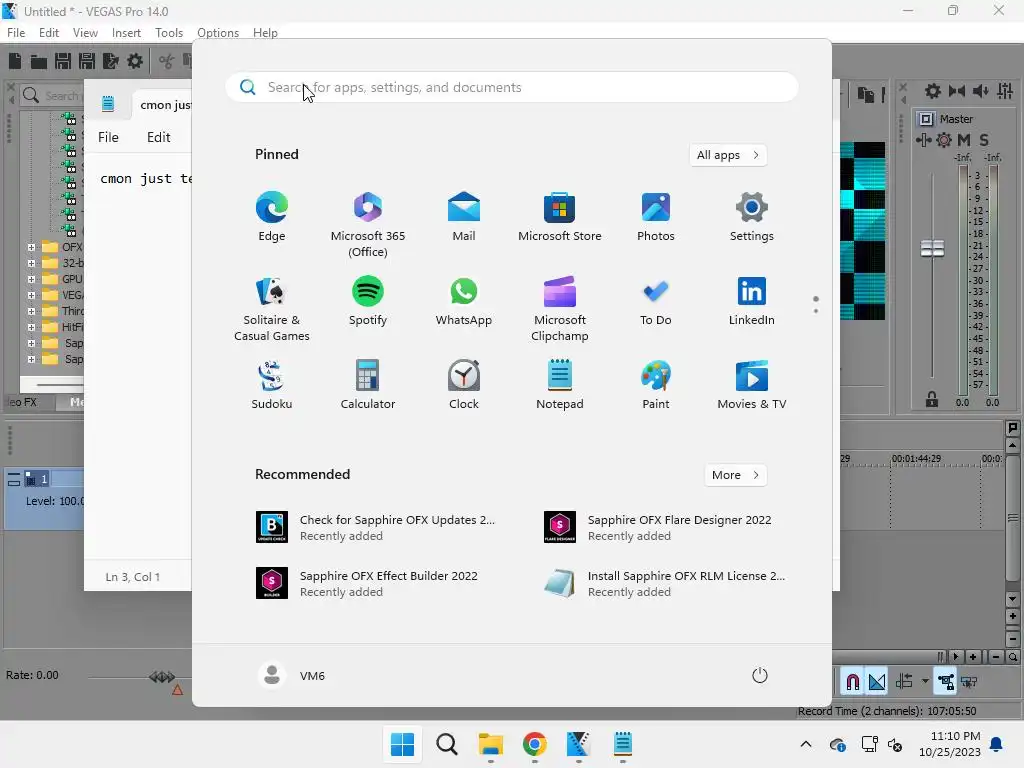Open Movies & TV app

[x=752, y=385]
